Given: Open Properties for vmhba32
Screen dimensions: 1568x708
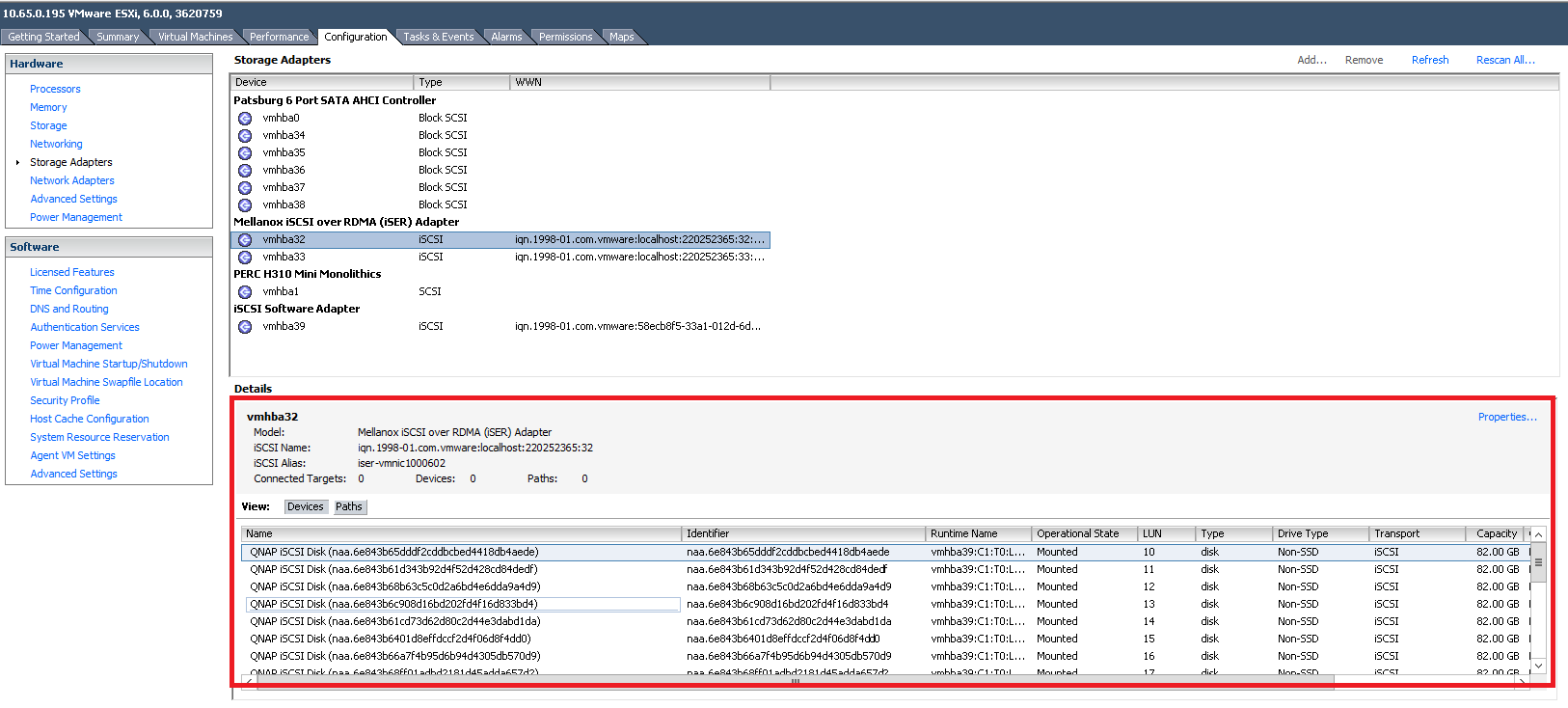Looking at the screenshot, I should point(1506,417).
